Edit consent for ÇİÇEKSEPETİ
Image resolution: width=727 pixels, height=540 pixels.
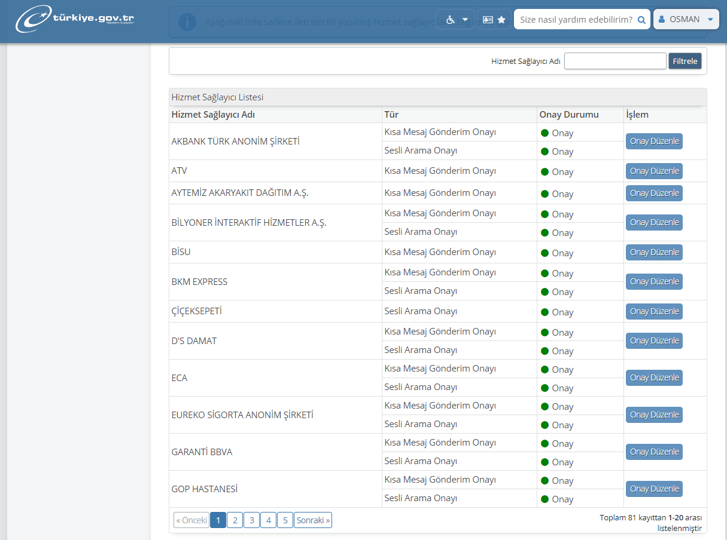pos(654,311)
